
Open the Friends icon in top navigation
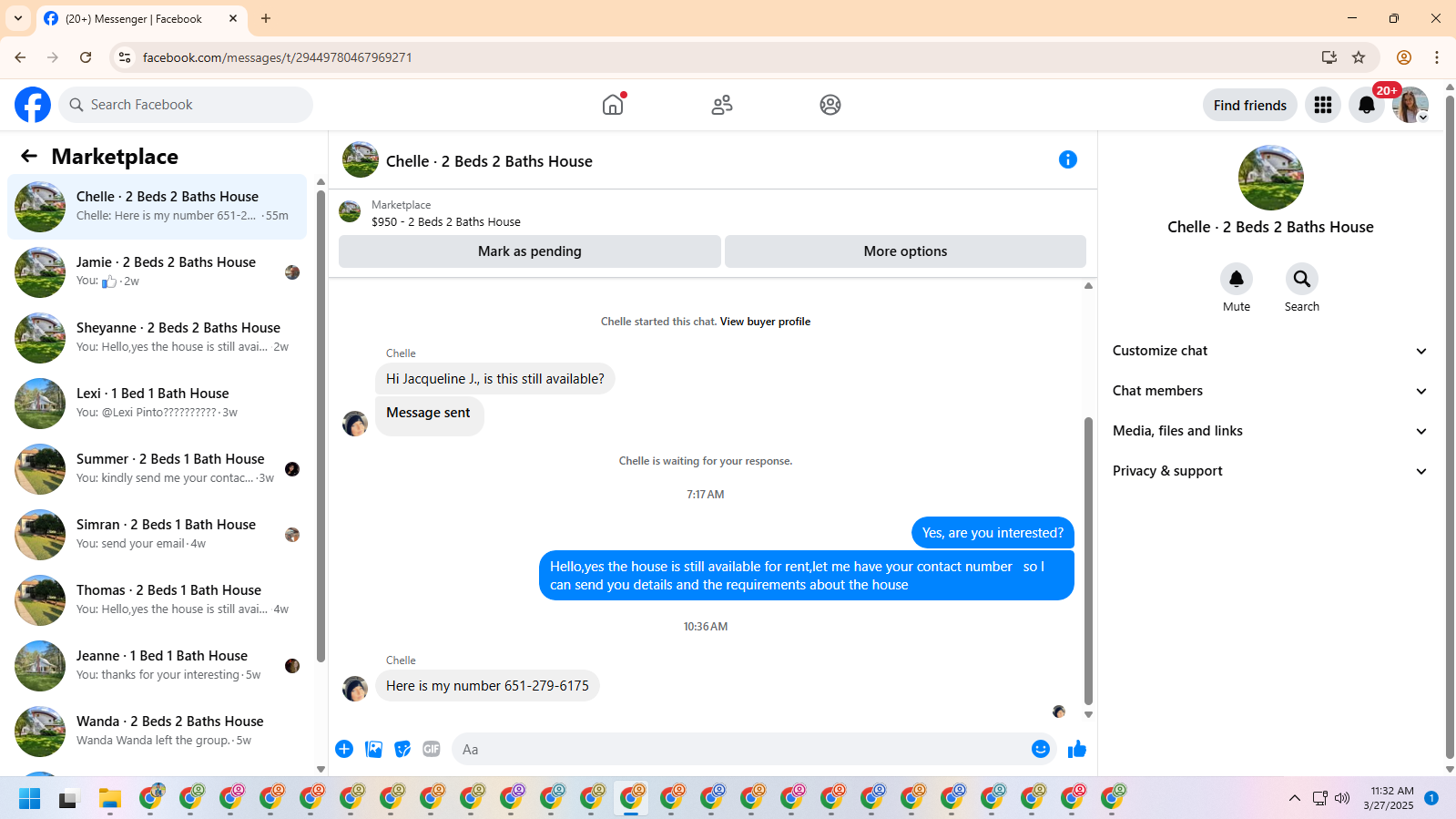pyautogui.click(x=722, y=105)
